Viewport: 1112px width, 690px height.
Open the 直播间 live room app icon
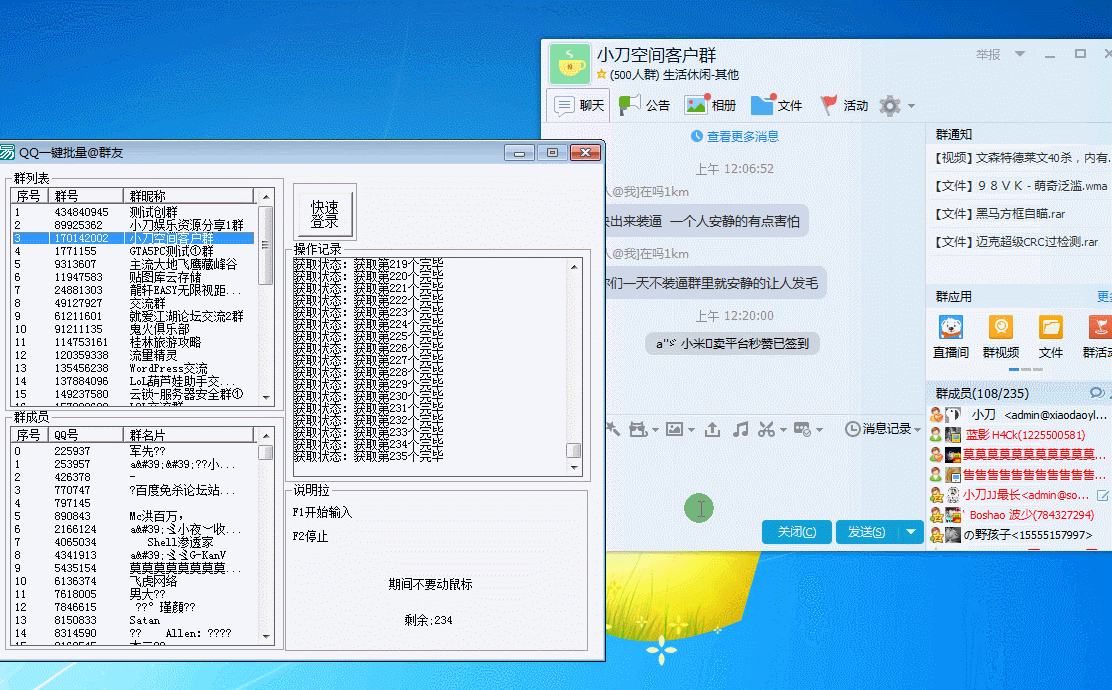pos(951,328)
